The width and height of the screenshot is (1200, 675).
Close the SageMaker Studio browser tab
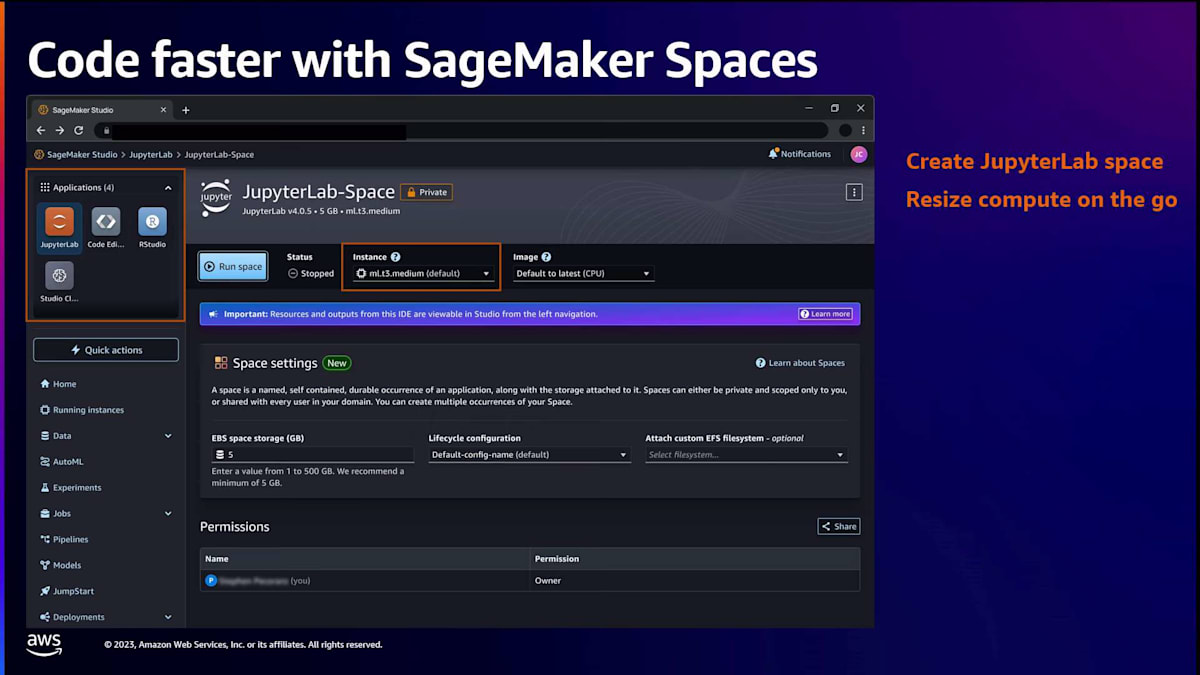coord(164,110)
